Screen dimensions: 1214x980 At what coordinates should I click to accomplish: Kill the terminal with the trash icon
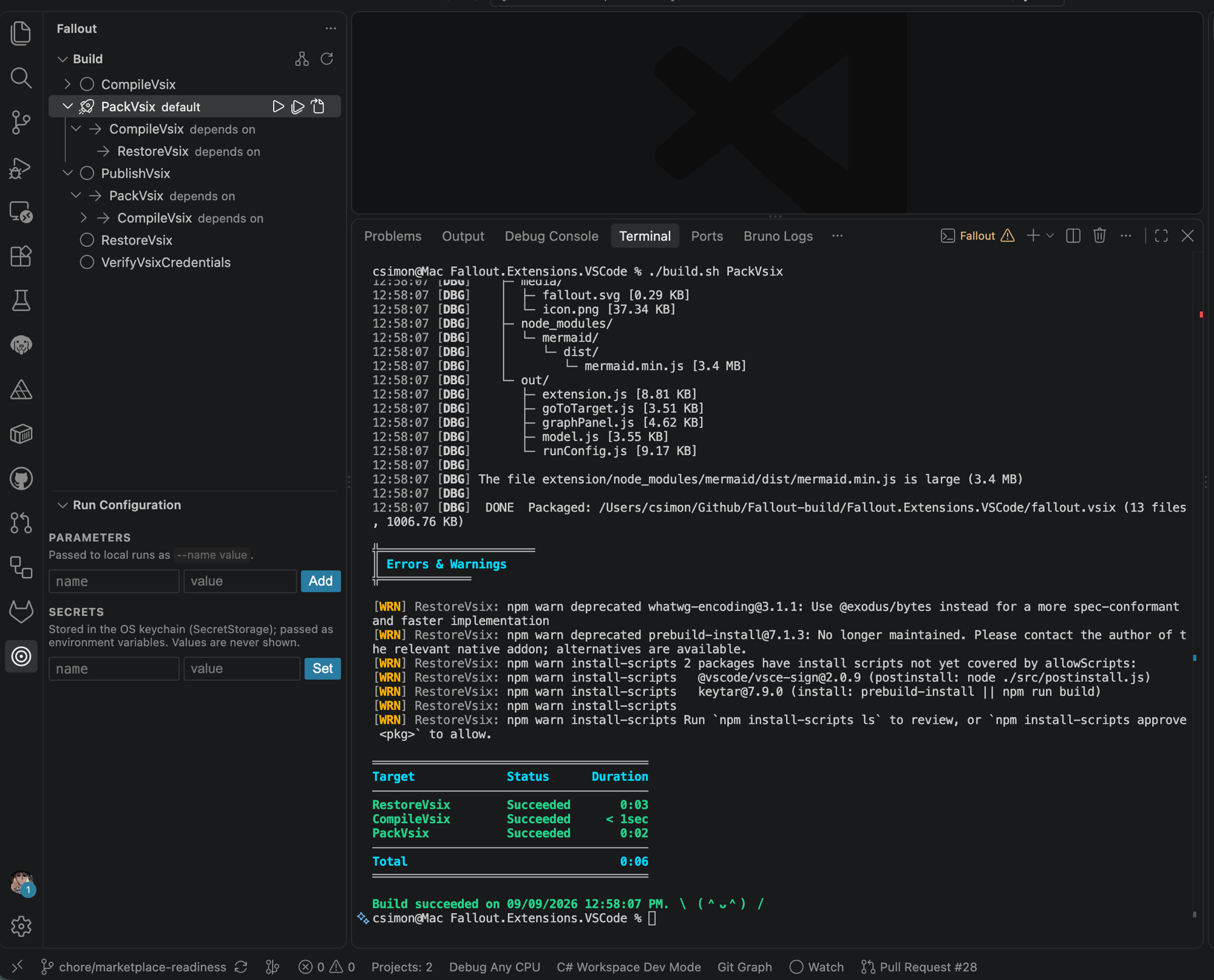coord(1099,235)
